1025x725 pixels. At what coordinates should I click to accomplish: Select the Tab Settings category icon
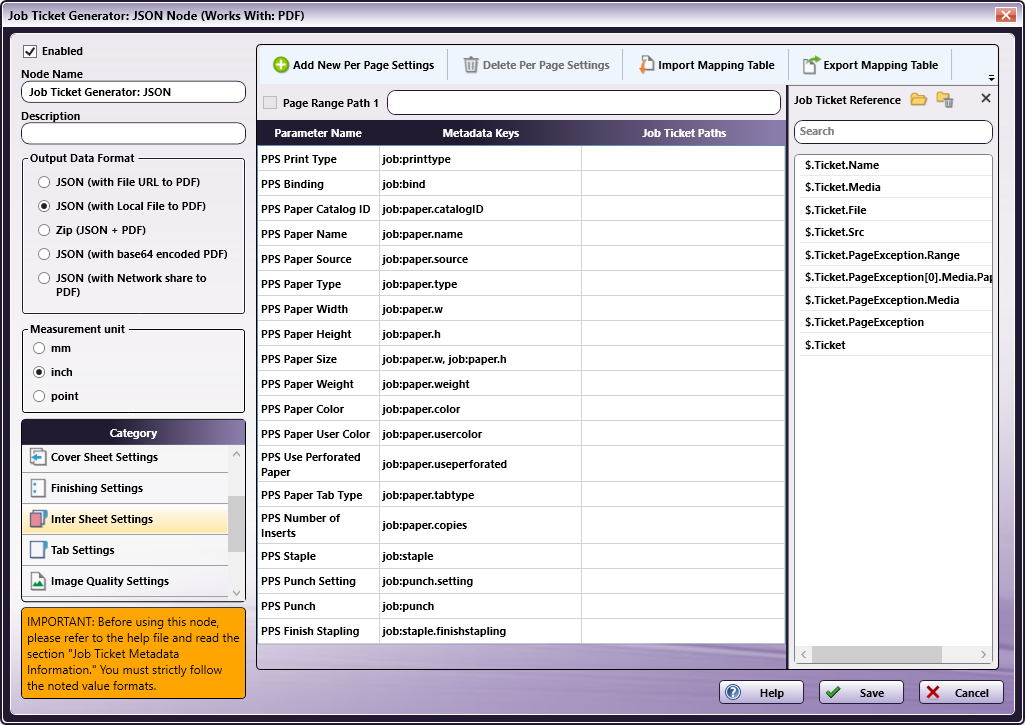click(x=38, y=550)
